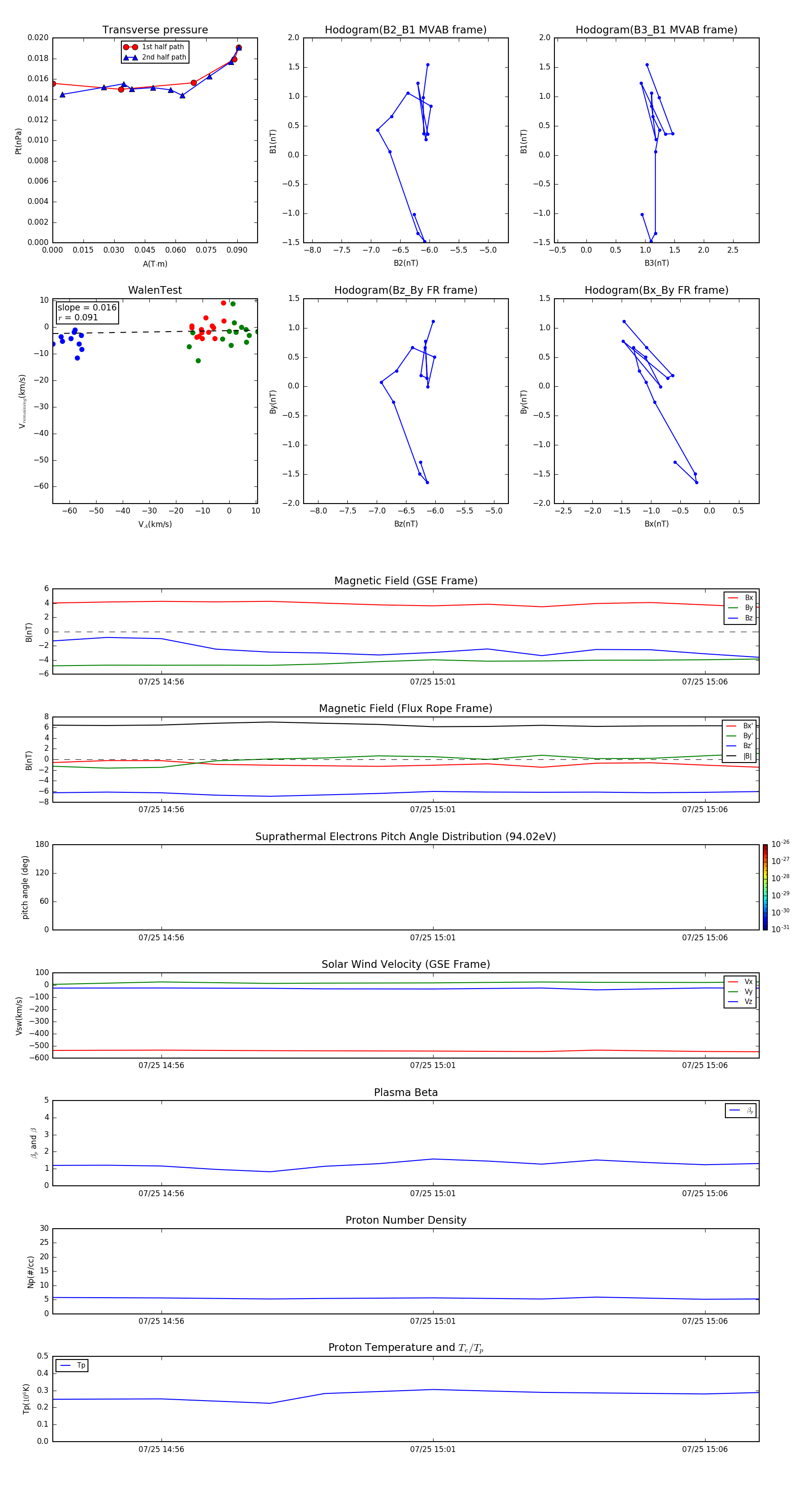The width and height of the screenshot is (812, 1489).
Task: Click the 'A(T·m)' x-axis label
Action: pyautogui.click(x=155, y=264)
